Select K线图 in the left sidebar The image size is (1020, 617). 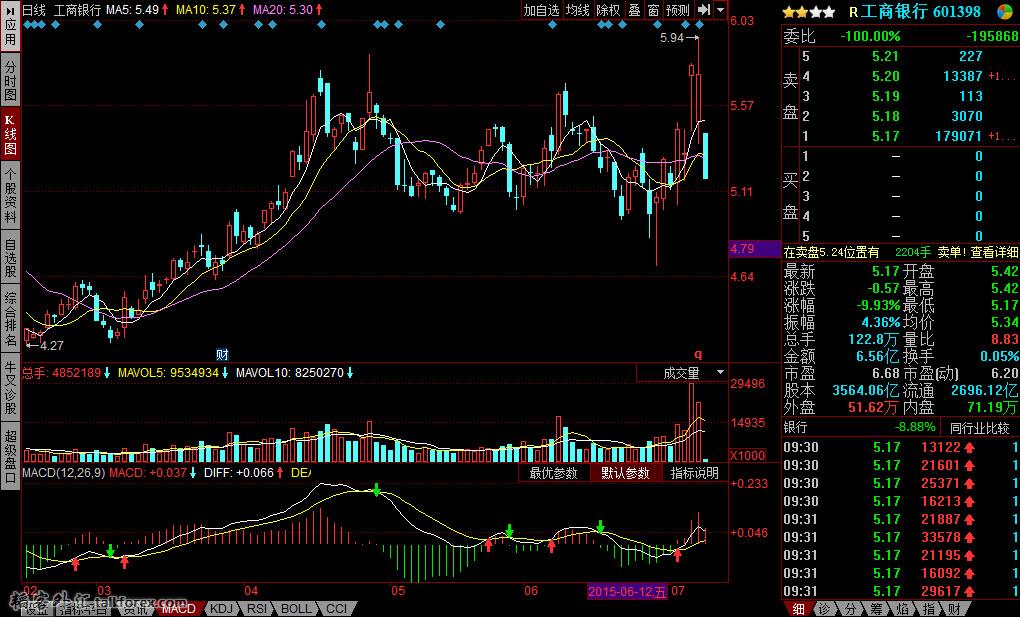(10, 135)
